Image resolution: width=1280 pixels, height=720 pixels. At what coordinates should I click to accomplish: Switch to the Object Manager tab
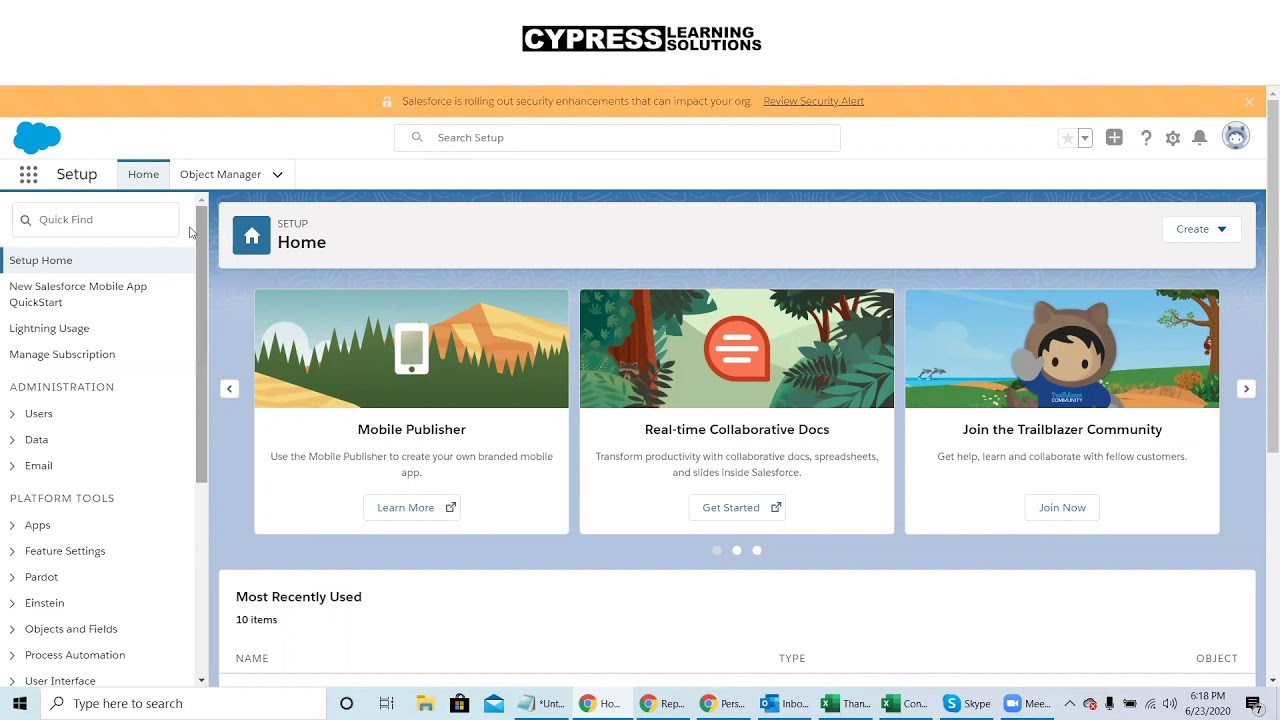[220, 174]
